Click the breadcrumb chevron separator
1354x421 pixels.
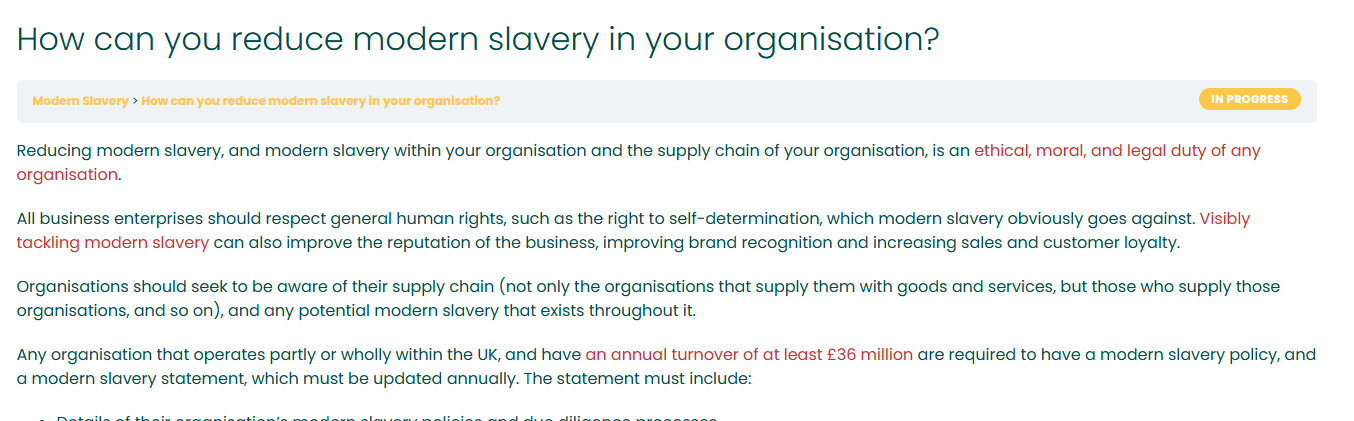point(135,101)
